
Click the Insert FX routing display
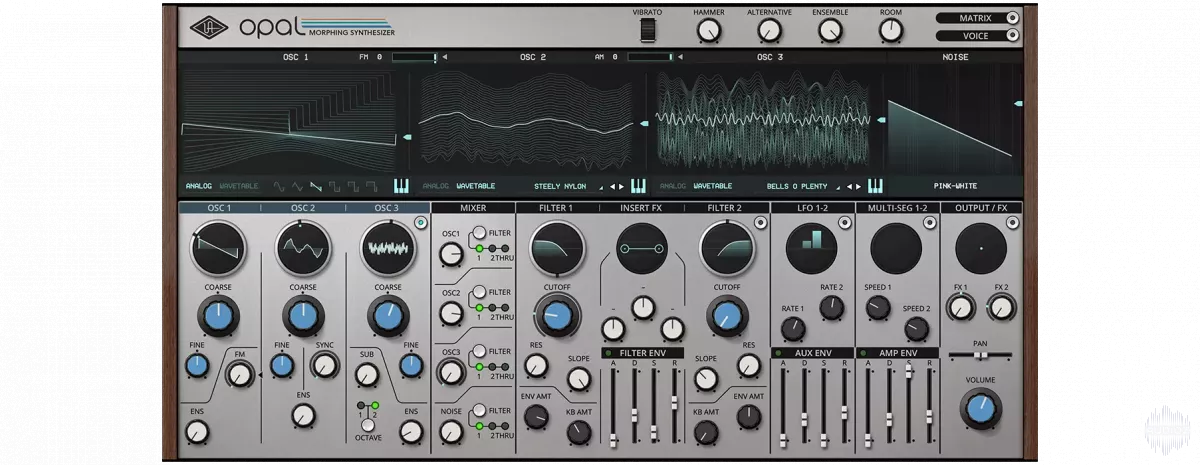point(642,249)
